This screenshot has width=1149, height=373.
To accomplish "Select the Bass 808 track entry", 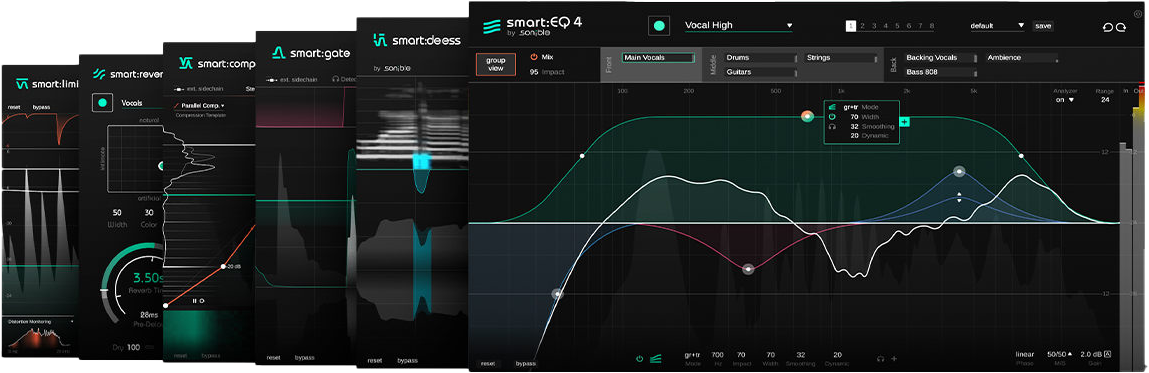I will [942, 72].
